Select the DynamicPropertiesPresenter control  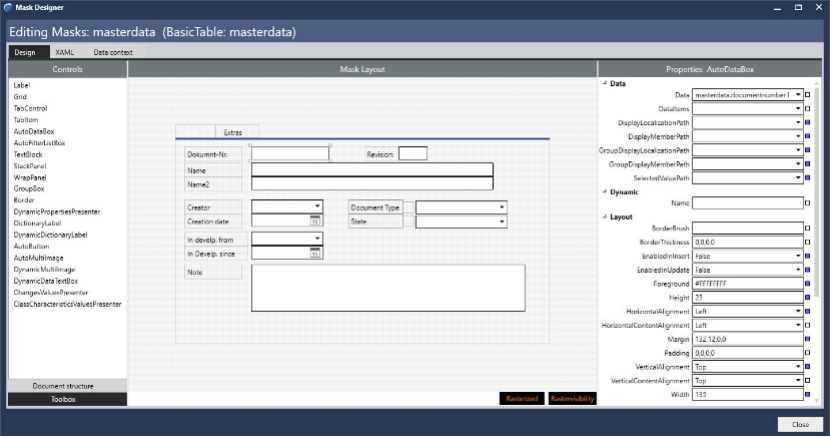pos(57,212)
